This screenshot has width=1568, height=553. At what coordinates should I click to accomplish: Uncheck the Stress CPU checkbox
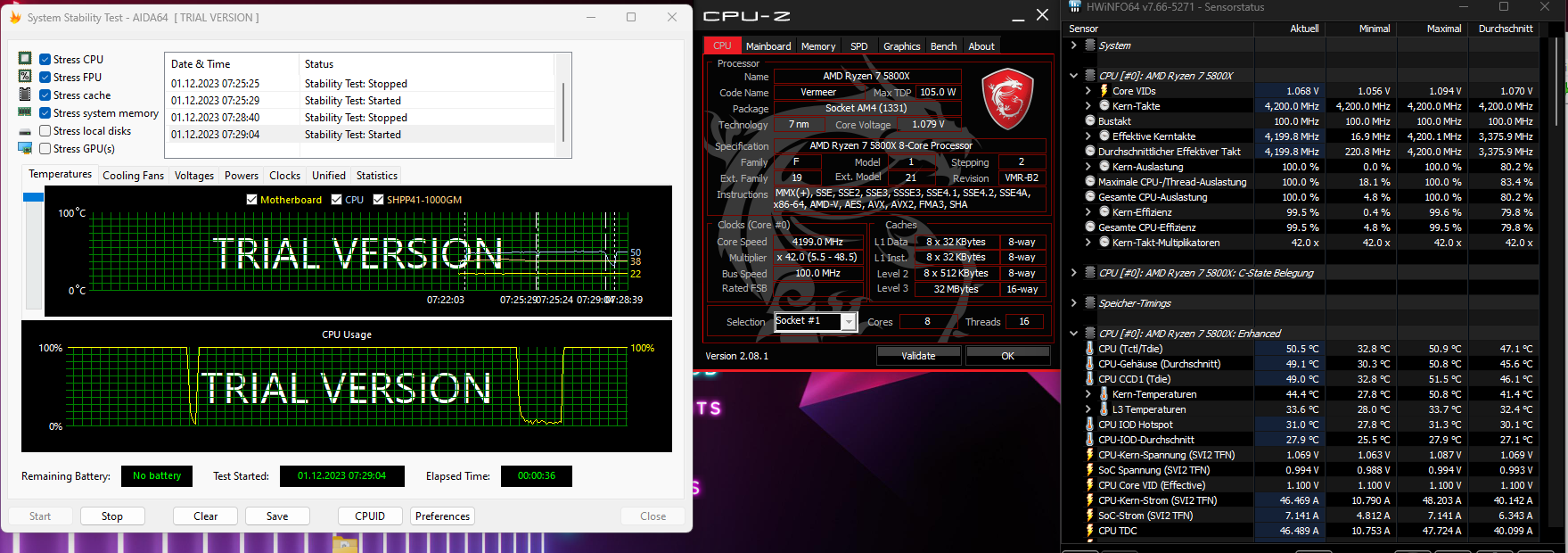point(45,60)
